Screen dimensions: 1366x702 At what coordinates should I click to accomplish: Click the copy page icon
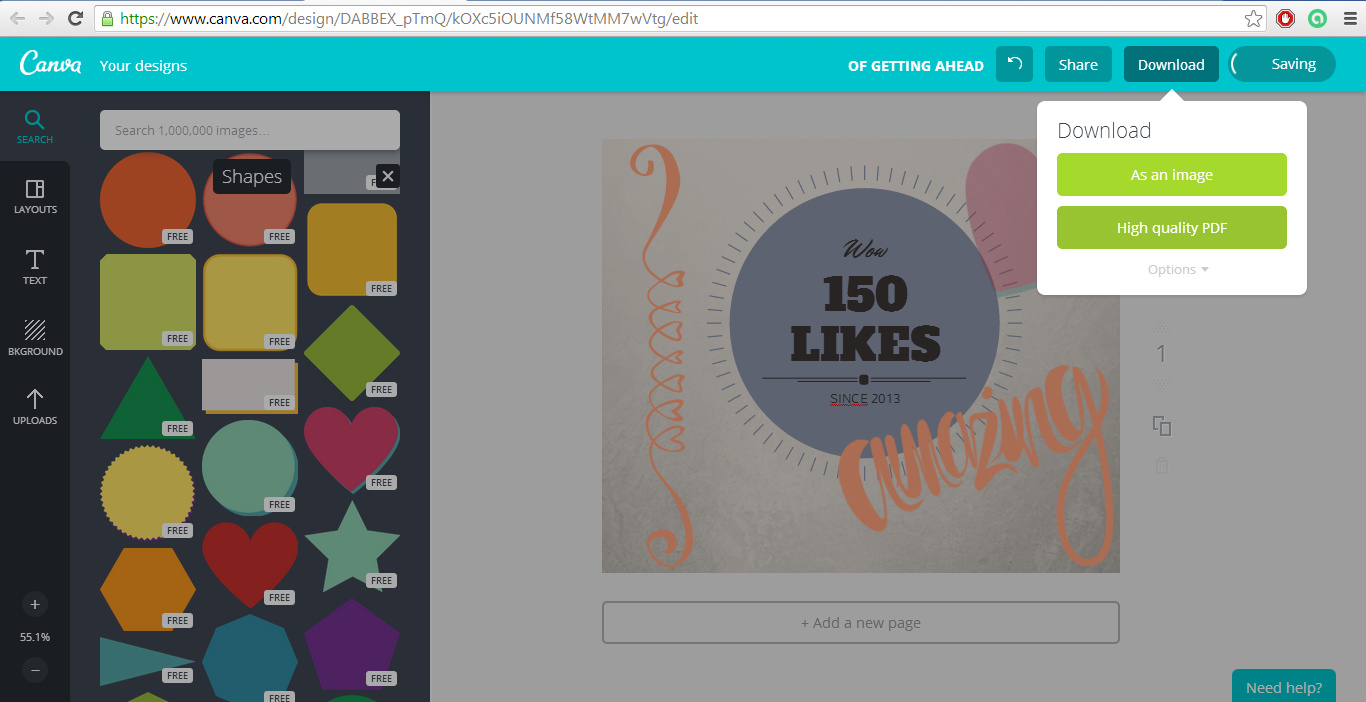click(x=1161, y=426)
